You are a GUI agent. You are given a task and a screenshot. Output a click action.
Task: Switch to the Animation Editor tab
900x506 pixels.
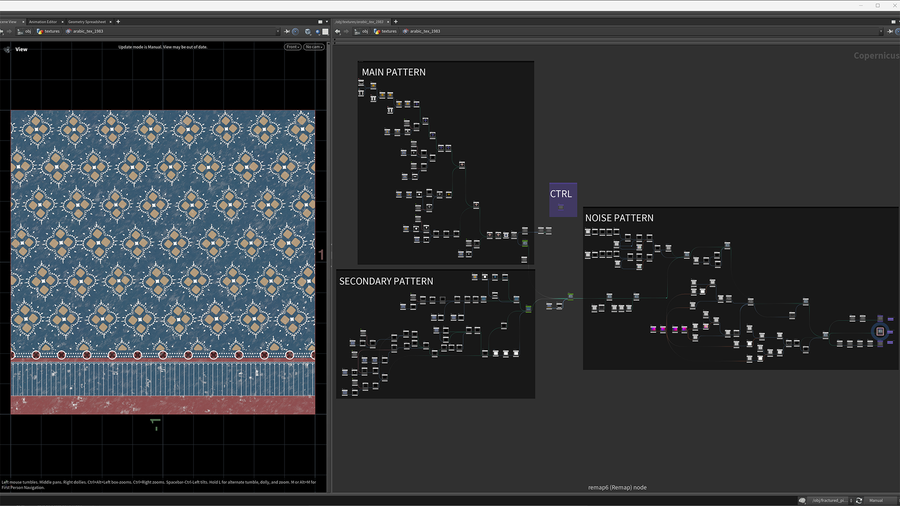[x=43, y=21]
